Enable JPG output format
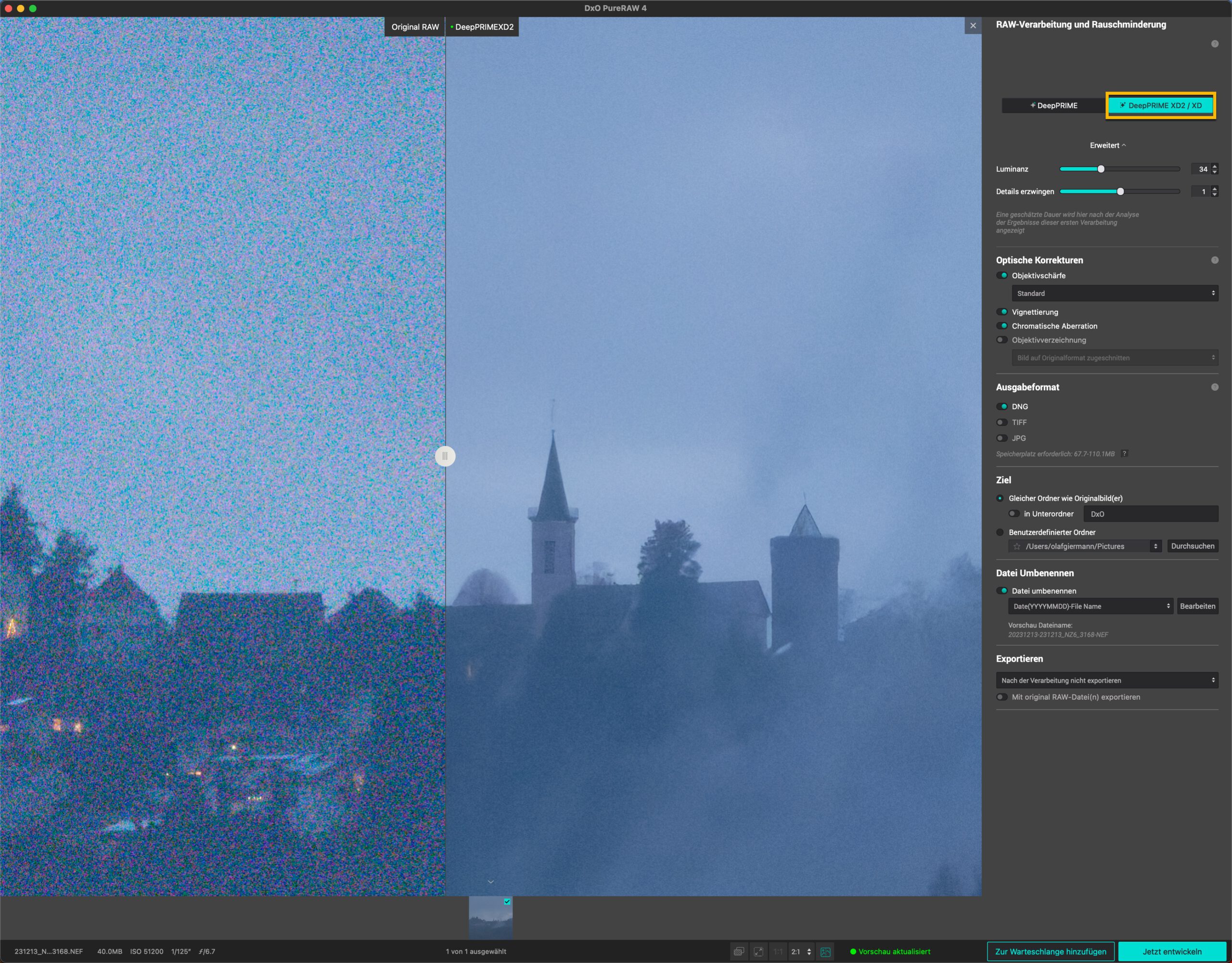 coord(1002,438)
